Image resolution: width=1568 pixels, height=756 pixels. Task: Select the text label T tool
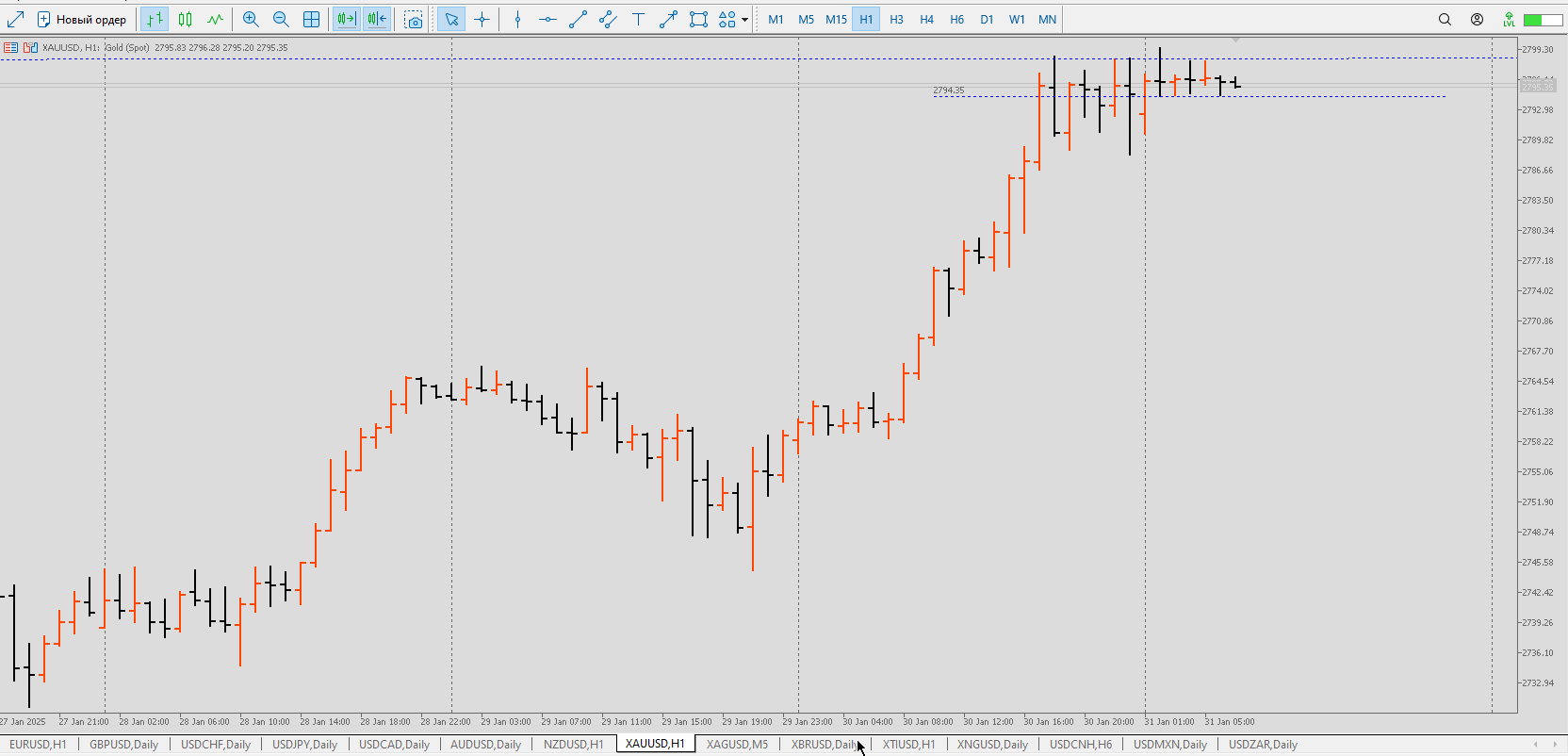point(638,19)
